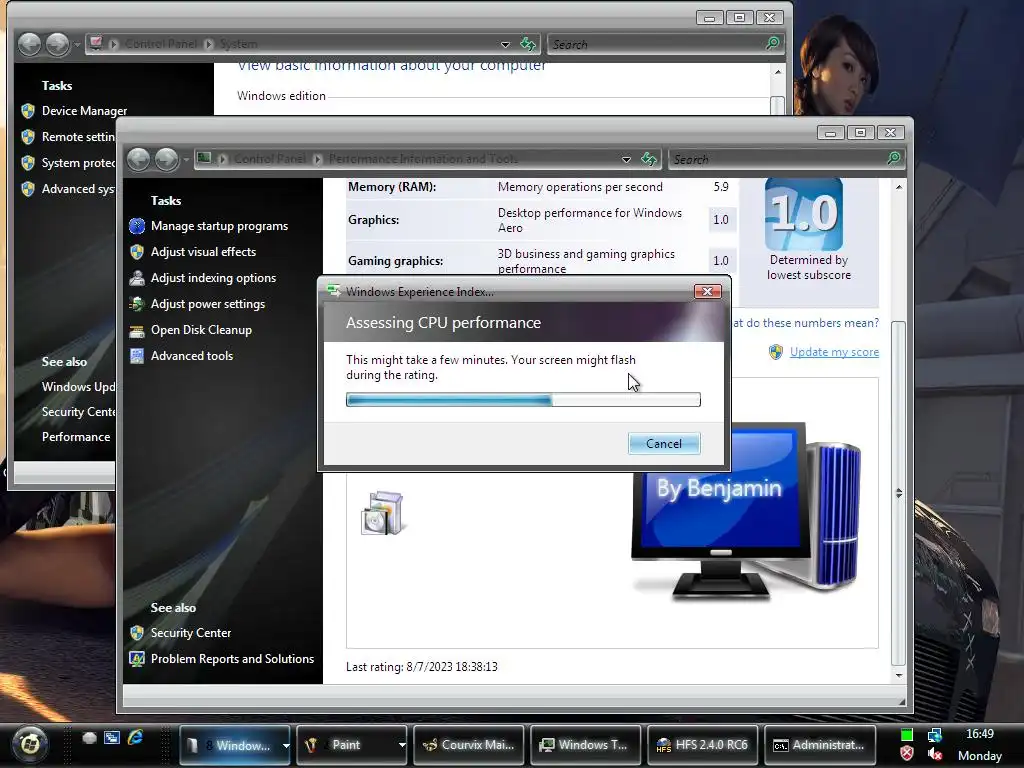Screen dimensions: 1024x768
Task: Click the Security Center shield icon
Action: click(137, 633)
